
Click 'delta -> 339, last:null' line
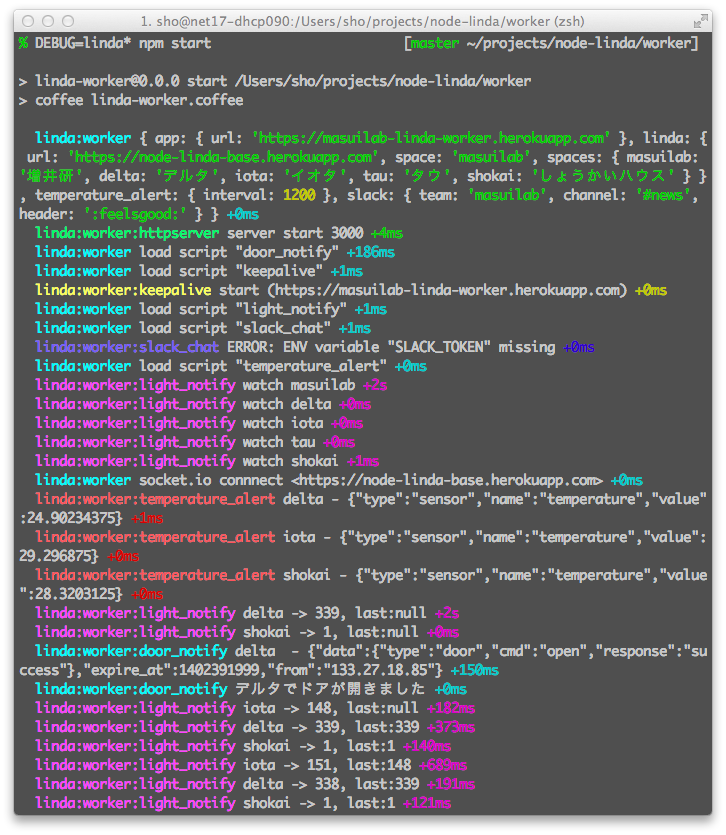[247, 613]
